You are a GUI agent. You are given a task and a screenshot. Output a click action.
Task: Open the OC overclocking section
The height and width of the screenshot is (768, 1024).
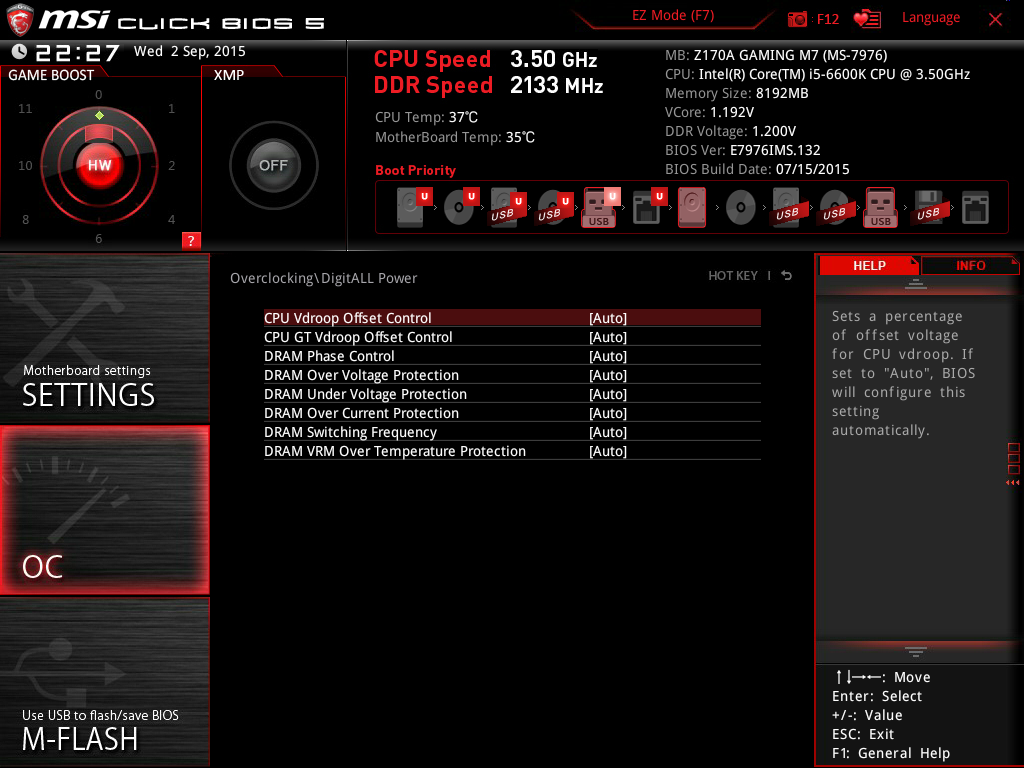(104, 510)
